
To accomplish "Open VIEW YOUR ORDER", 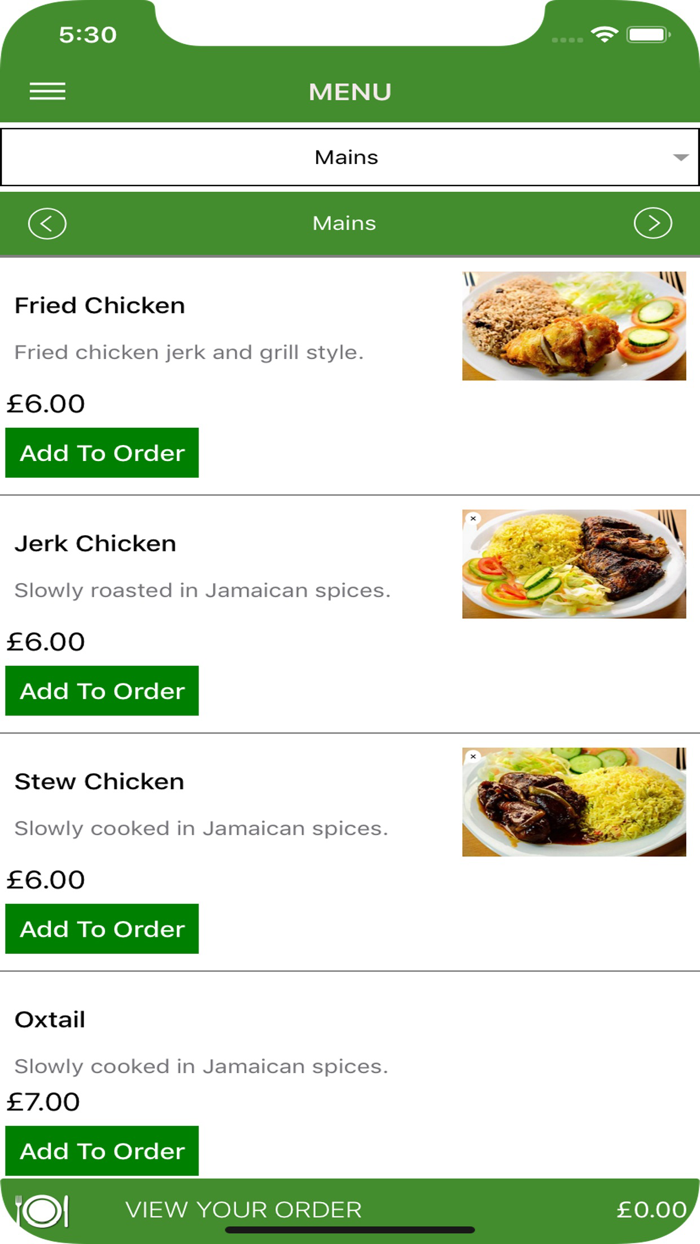I will pyautogui.click(x=243, y=1209).
